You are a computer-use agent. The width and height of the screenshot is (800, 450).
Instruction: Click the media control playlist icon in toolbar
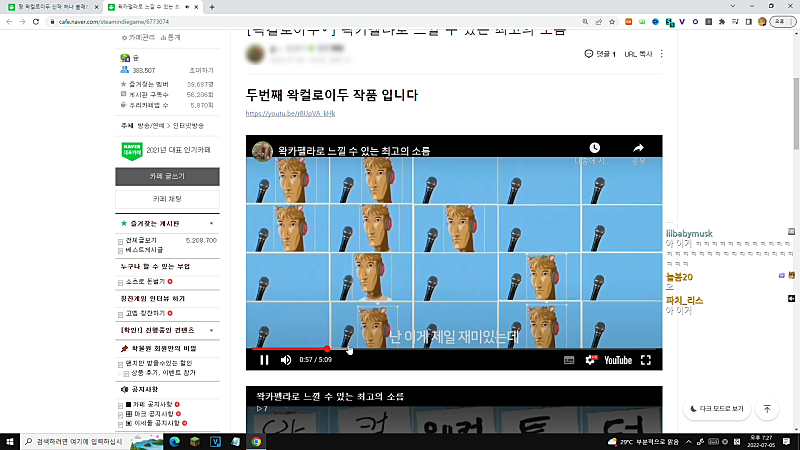[x=735, y=22]
